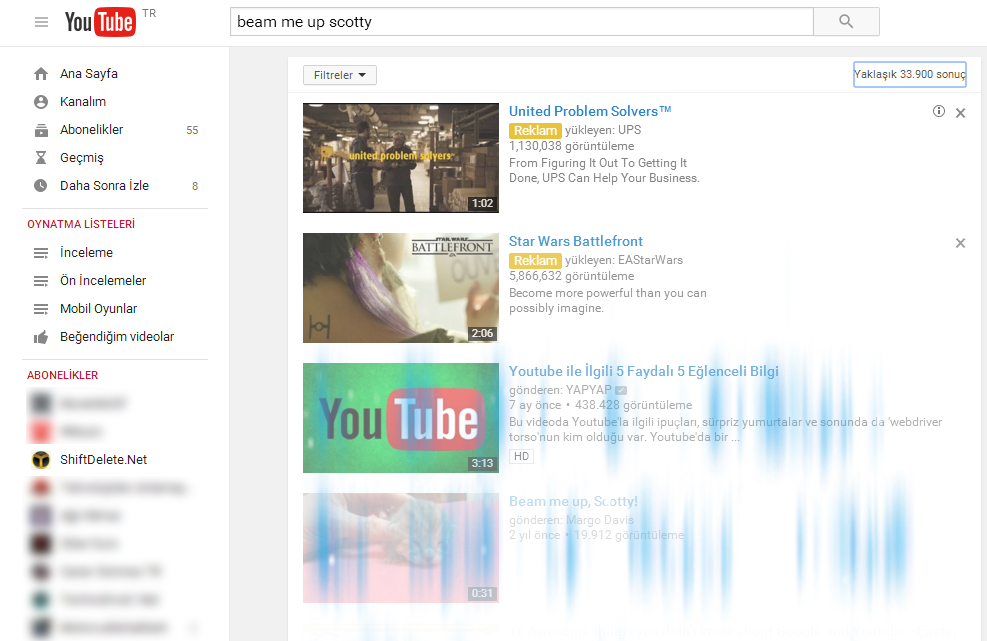
Task: Open 'Beam me up, Scotty!' title
Action: (x=573, y=502)
